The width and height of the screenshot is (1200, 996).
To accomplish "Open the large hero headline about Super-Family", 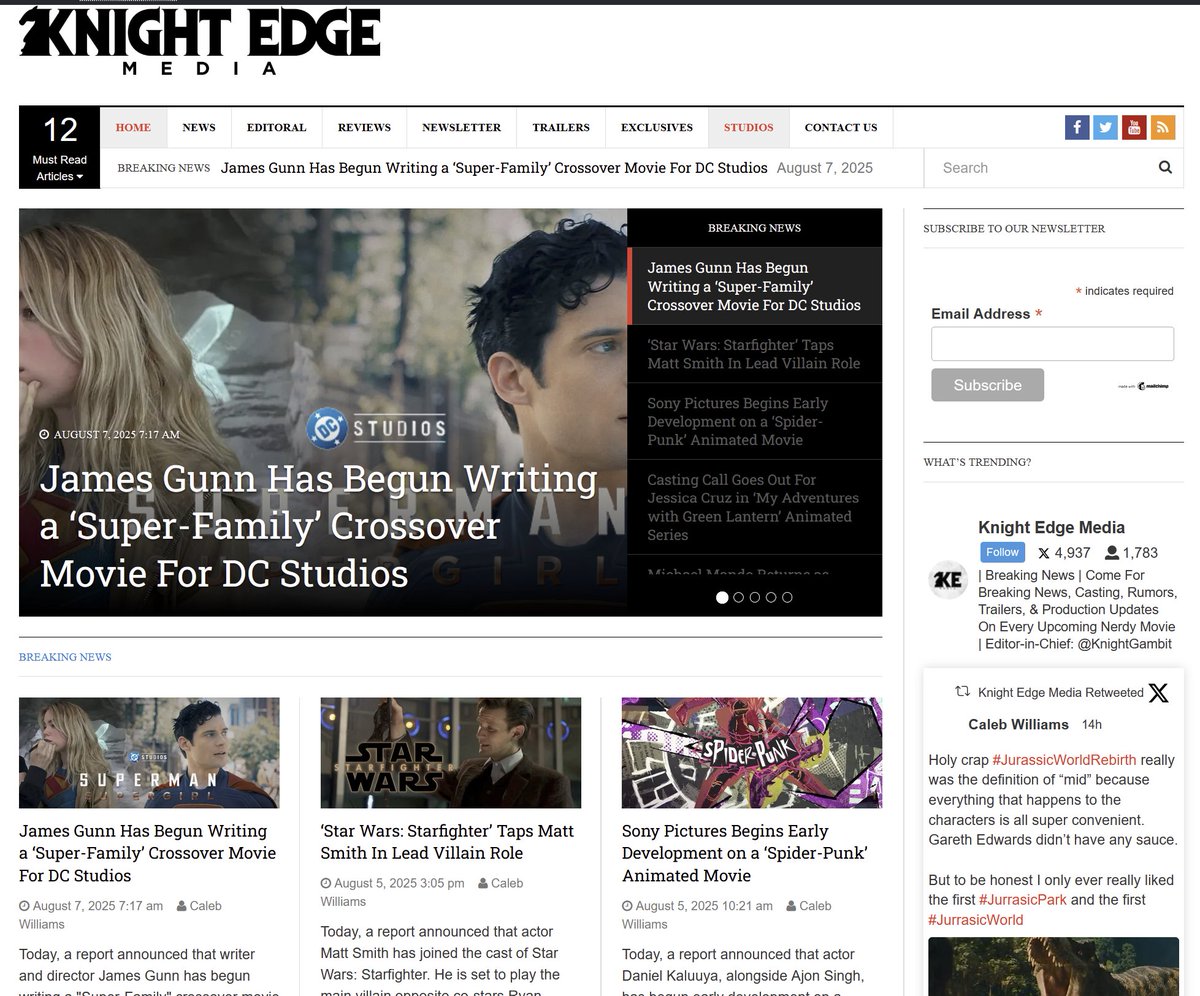I will point(319,526).
